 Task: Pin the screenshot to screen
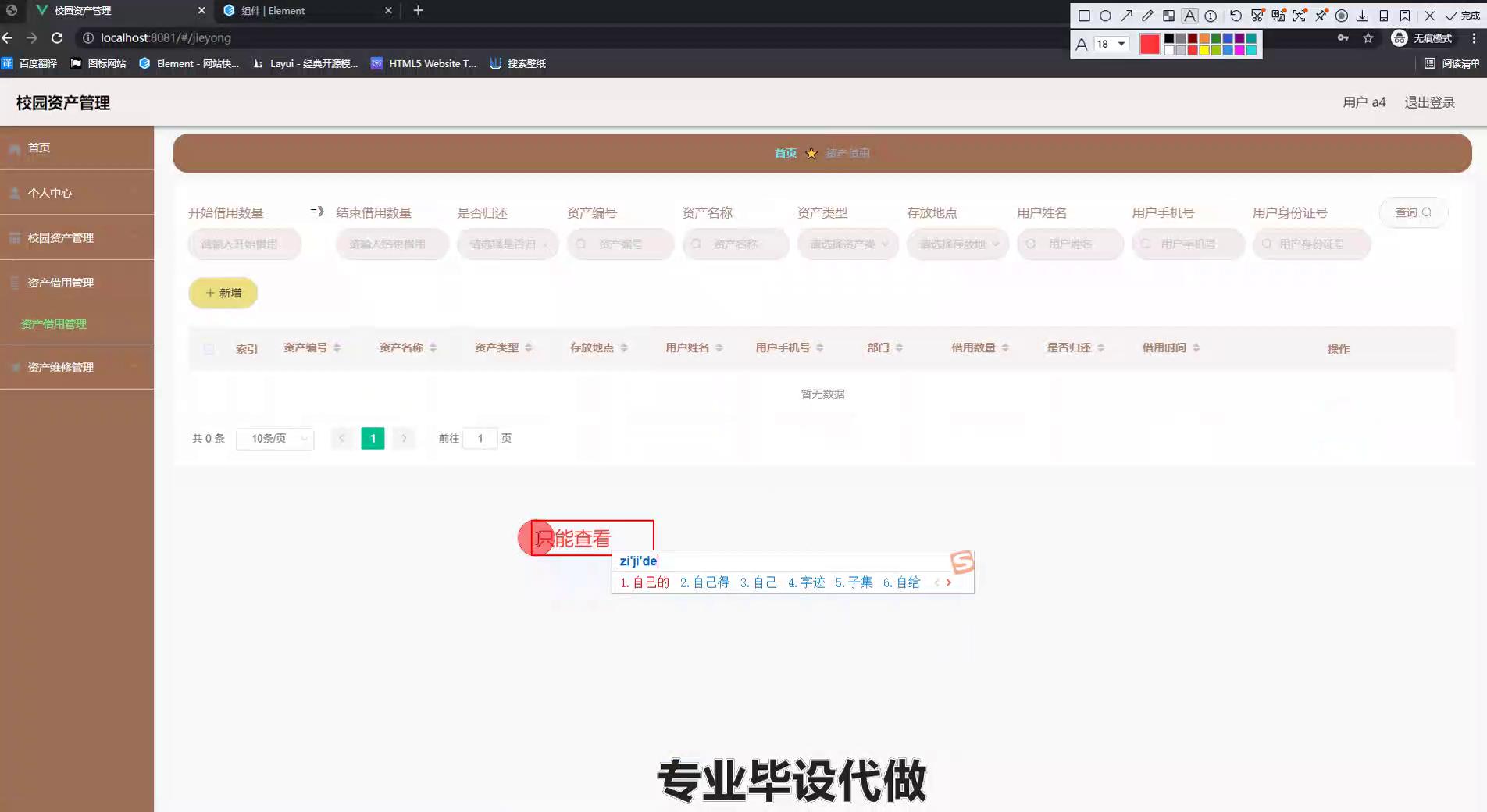pos(1321,16)
